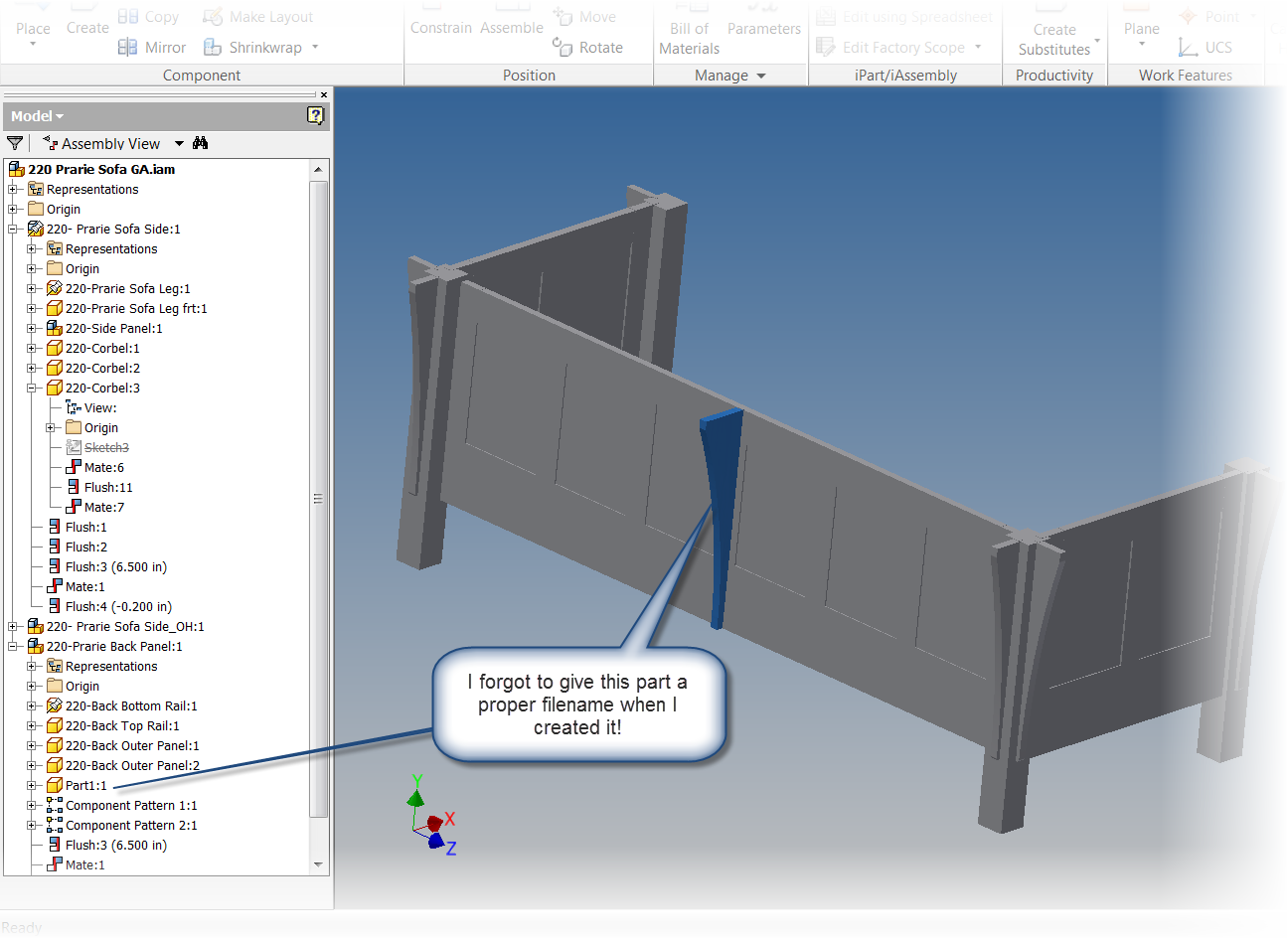Viewport: 1288px width, 939px height.
Task: Click the 220-Corbel:1 part icon
Action: click(55, 348)
